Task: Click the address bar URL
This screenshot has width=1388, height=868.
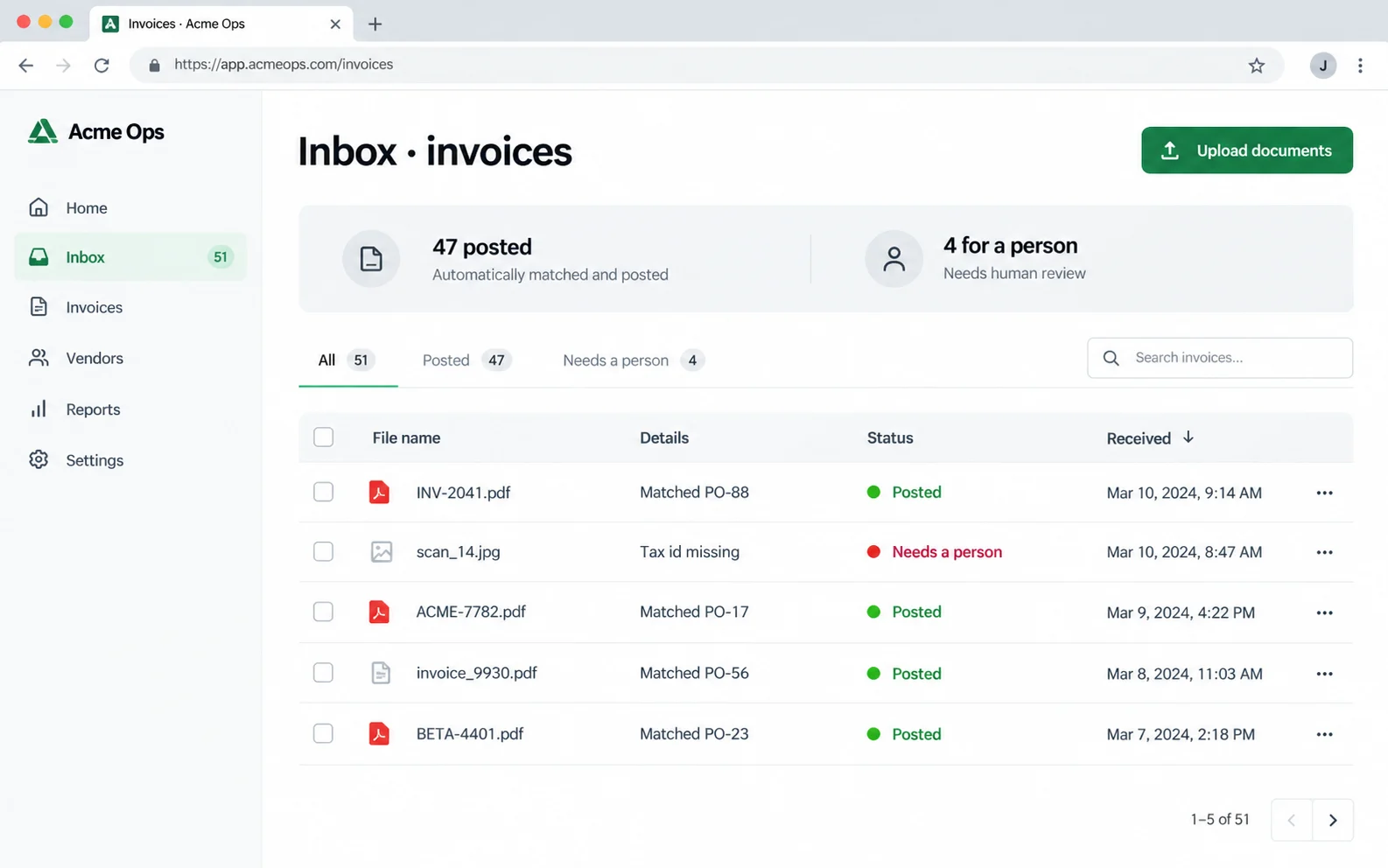Action: tap(284, 65)
